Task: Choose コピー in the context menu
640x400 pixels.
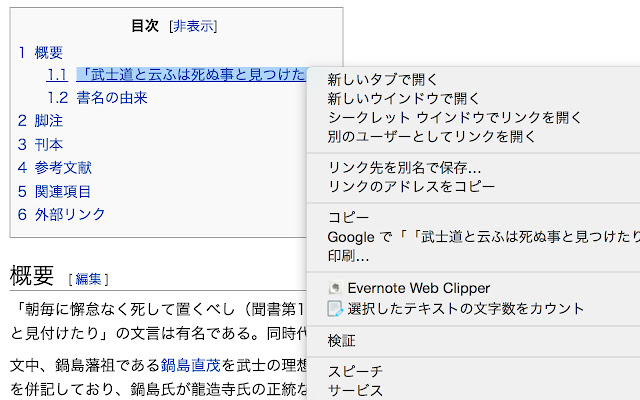Action: tap(348, 218)
